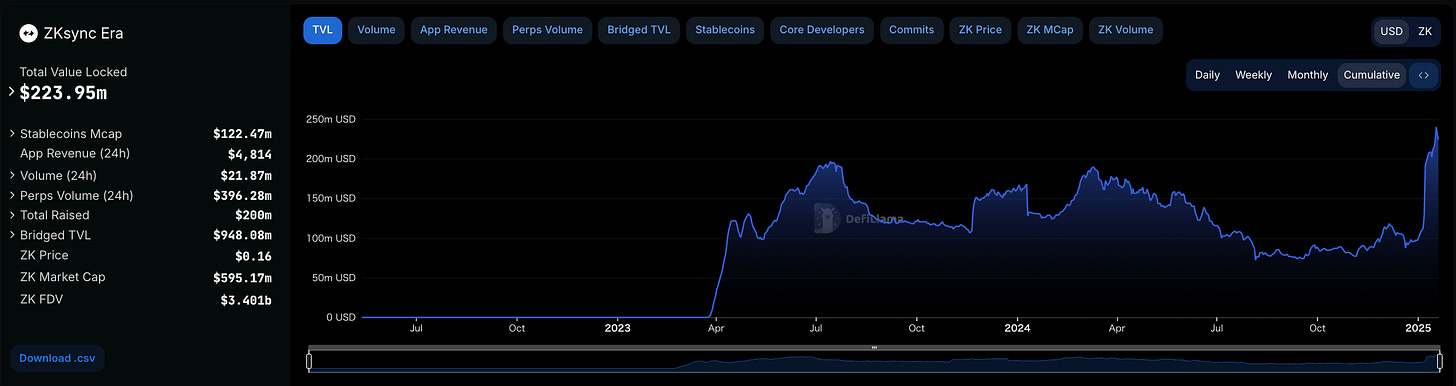Expand the Perps Volume (24h) row

point(12,195)
